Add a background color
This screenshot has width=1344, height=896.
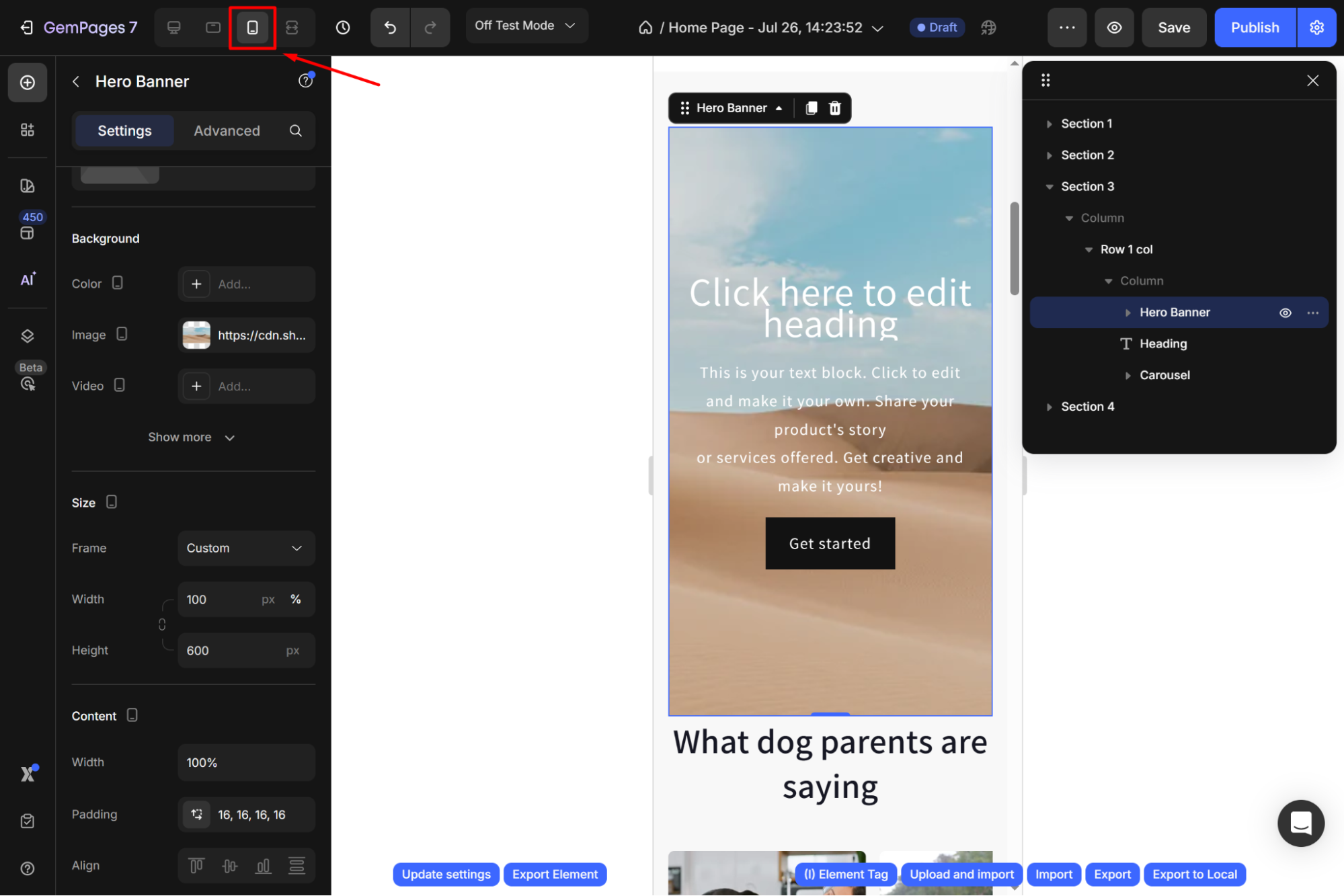[196, 284]
